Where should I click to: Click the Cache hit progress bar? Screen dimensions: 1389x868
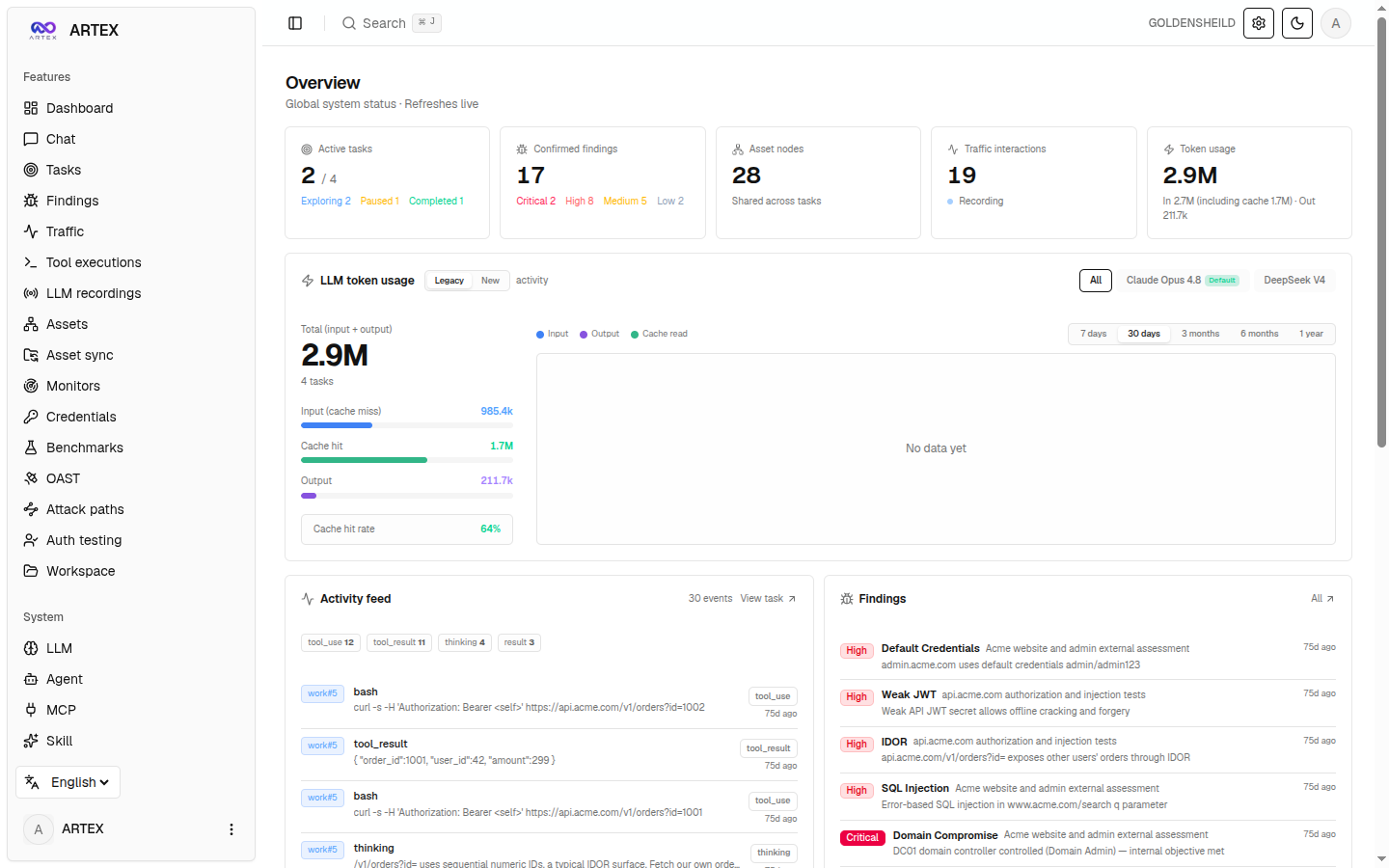coord(407,460)
